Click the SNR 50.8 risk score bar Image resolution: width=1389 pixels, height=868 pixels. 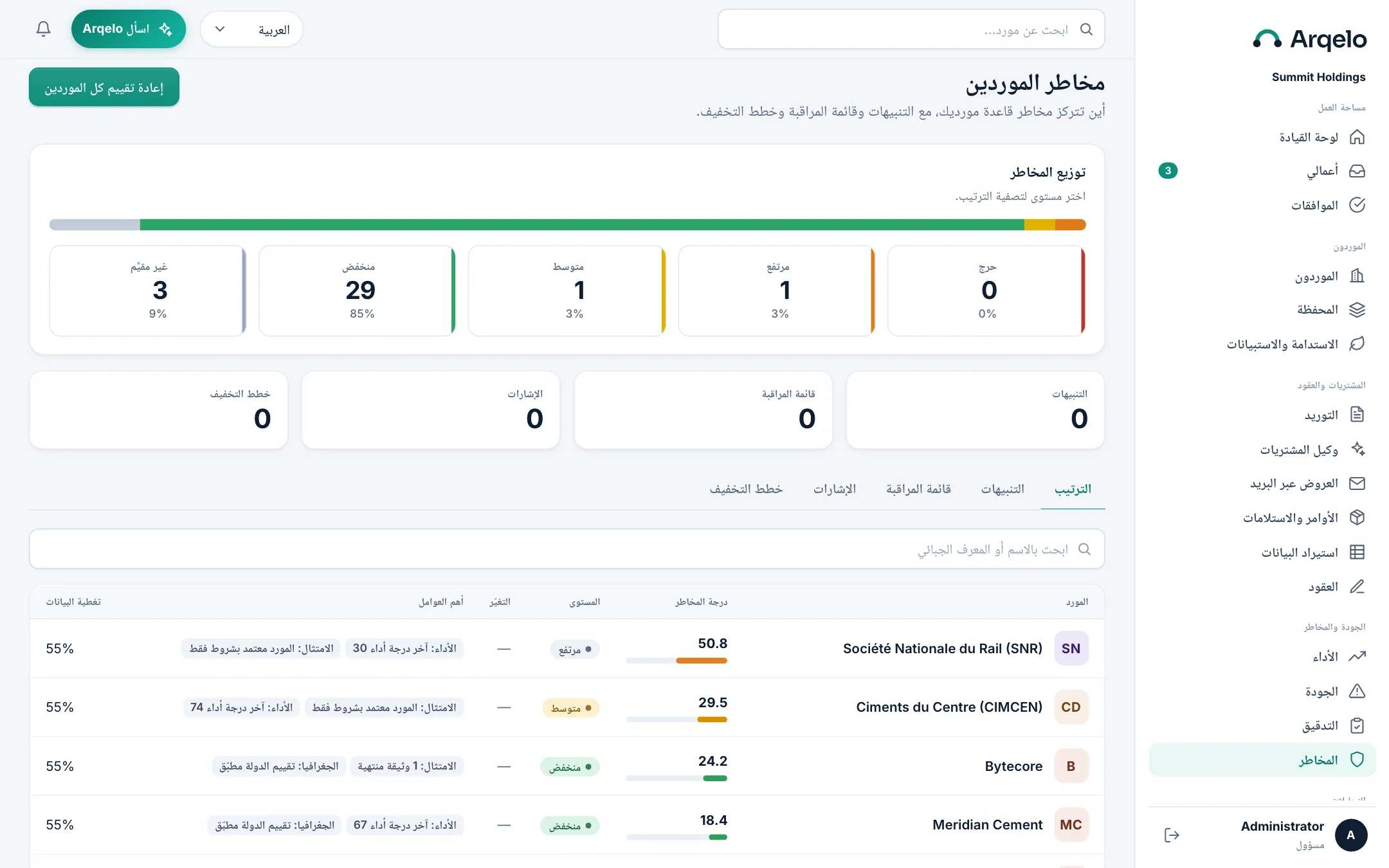click(676, 660)
